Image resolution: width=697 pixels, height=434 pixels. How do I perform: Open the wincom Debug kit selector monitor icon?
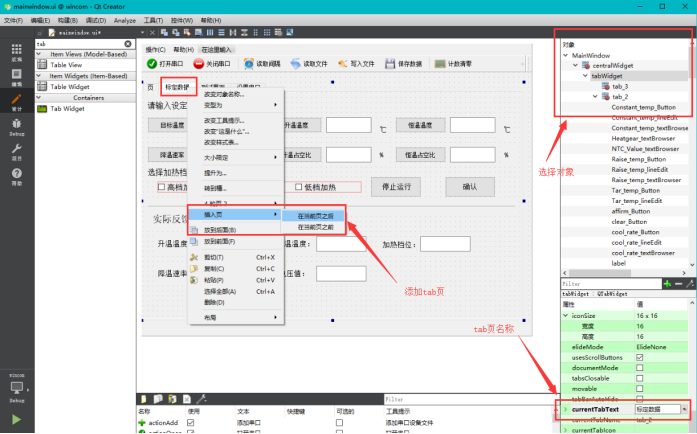tap(16, 388)
